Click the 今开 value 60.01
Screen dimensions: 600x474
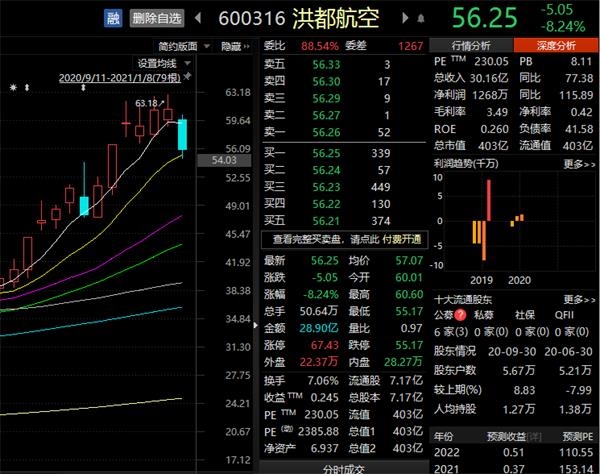pyautogui.click(x=409, y=277)
